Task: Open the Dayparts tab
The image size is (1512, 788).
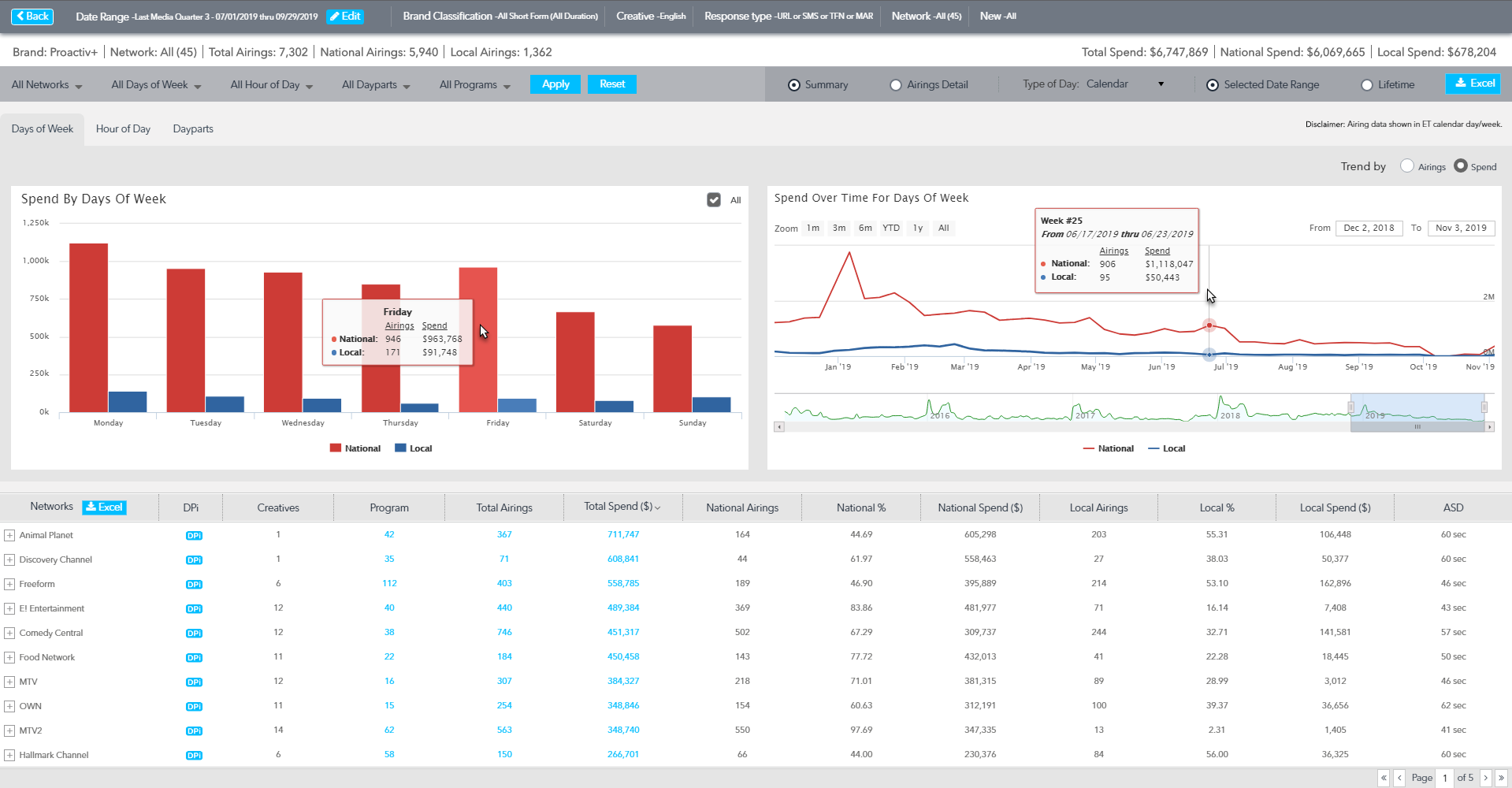Action: click(193, 129)
